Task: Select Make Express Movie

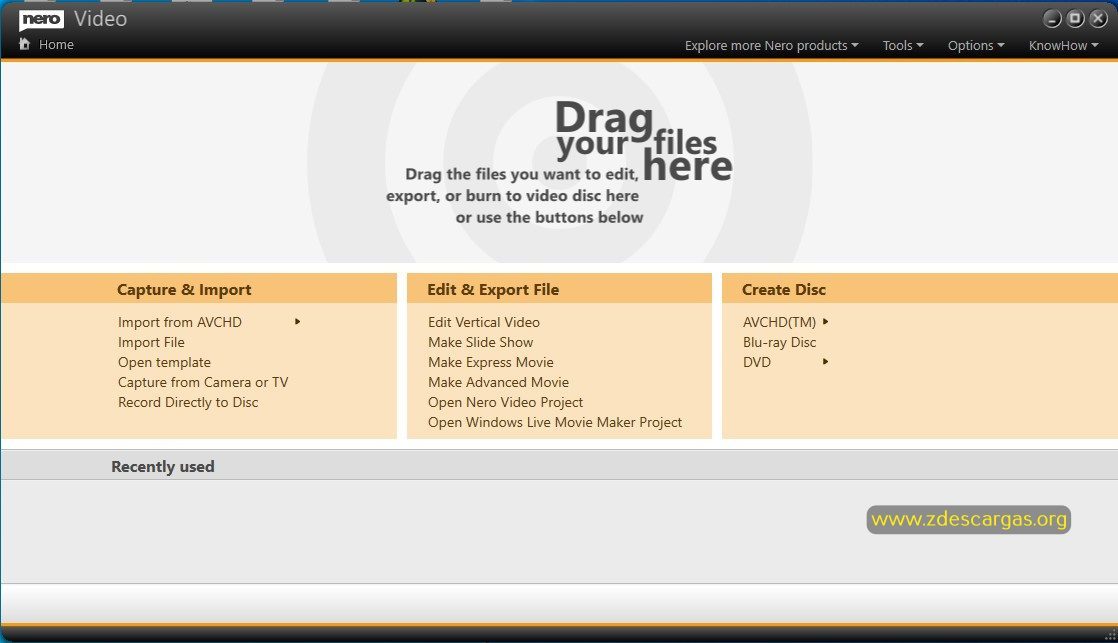Action: [x=491, y=362]
